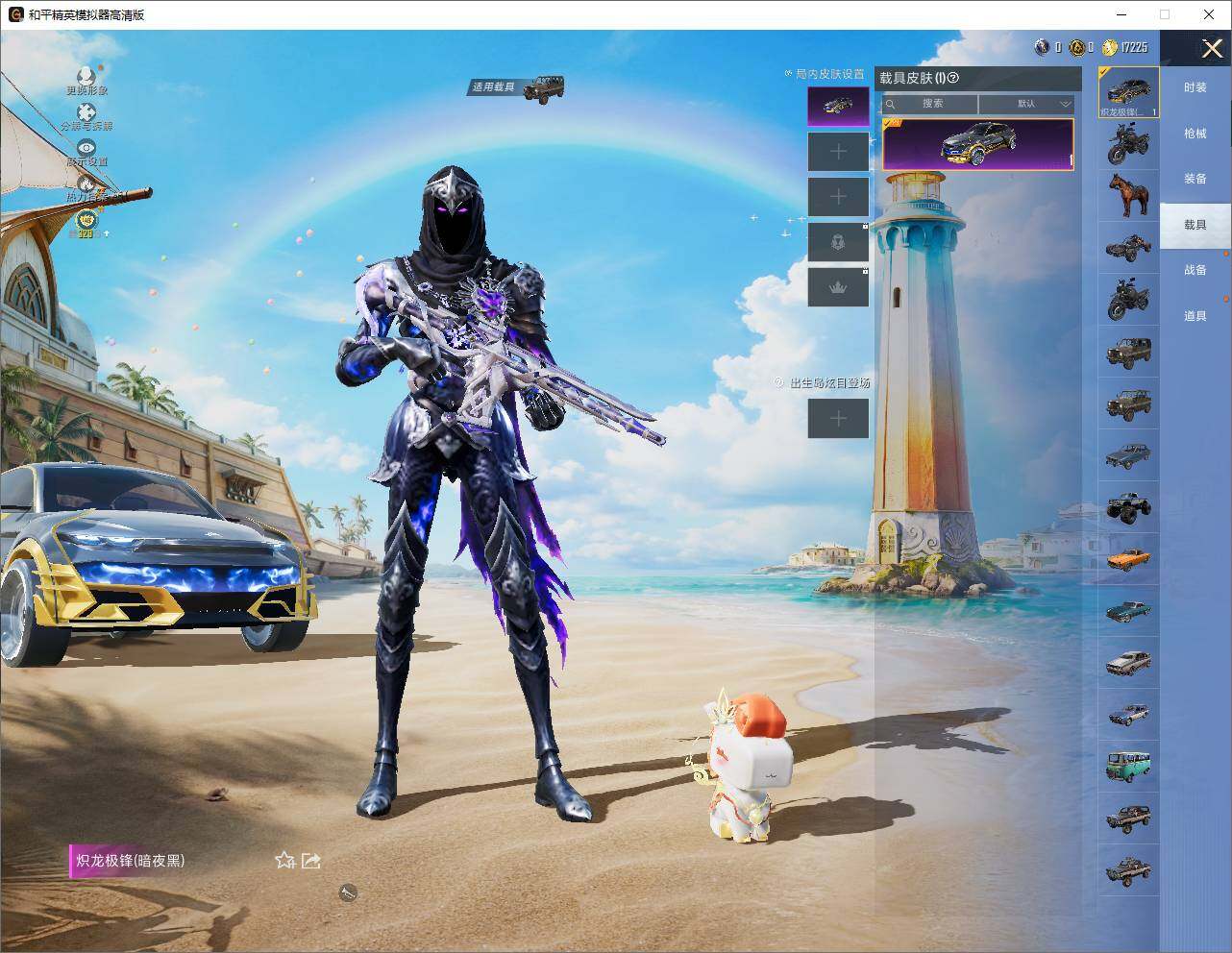Switch to the 道具 tab

coord(1195,316)
